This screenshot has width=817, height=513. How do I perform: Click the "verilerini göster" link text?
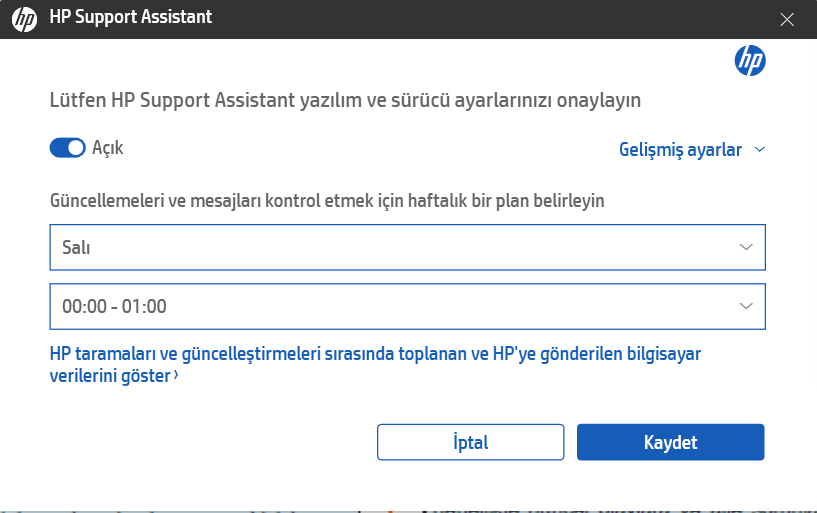[x=110, y=376]
